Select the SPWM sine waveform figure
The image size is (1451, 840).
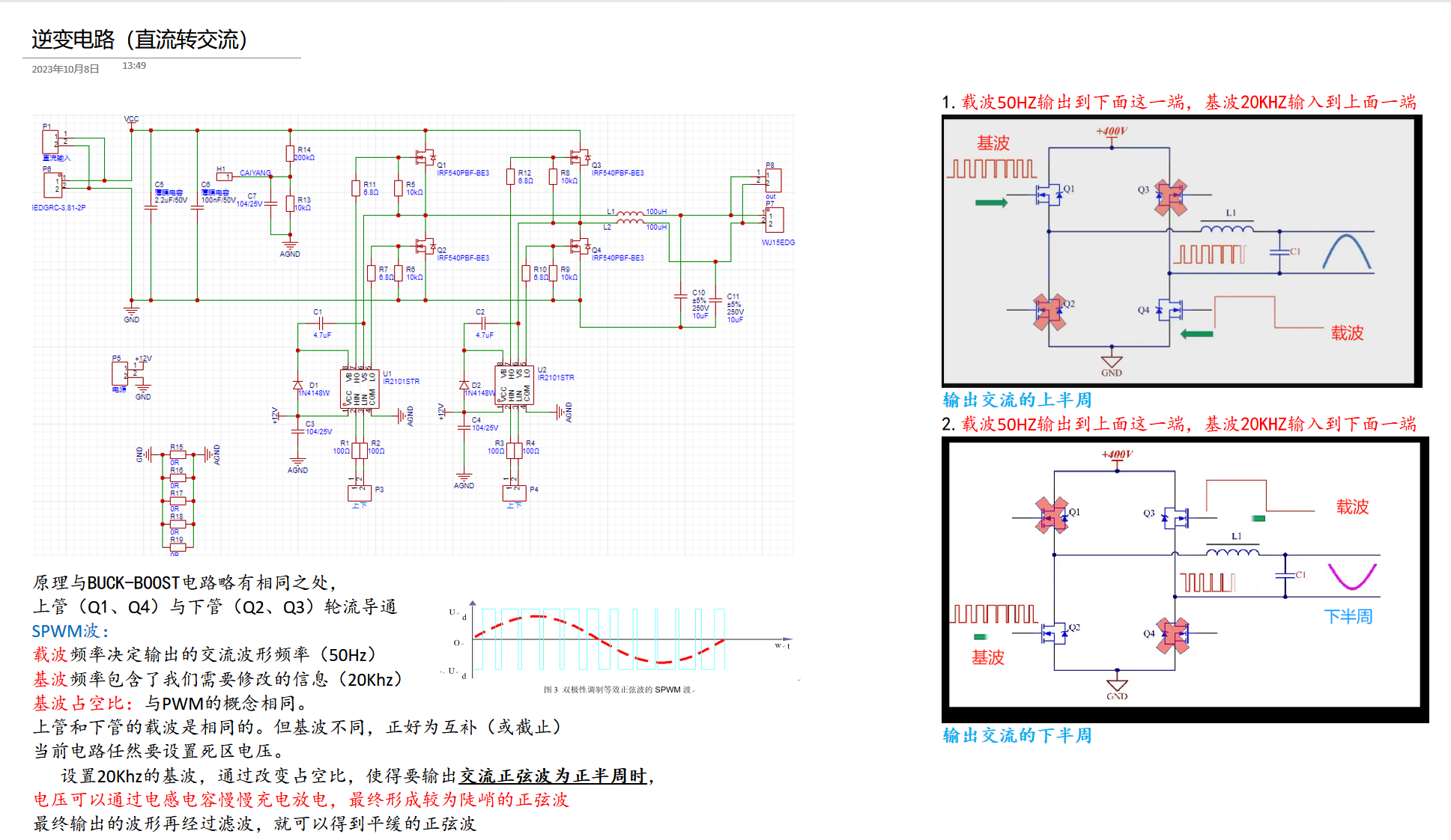[620, 647]
